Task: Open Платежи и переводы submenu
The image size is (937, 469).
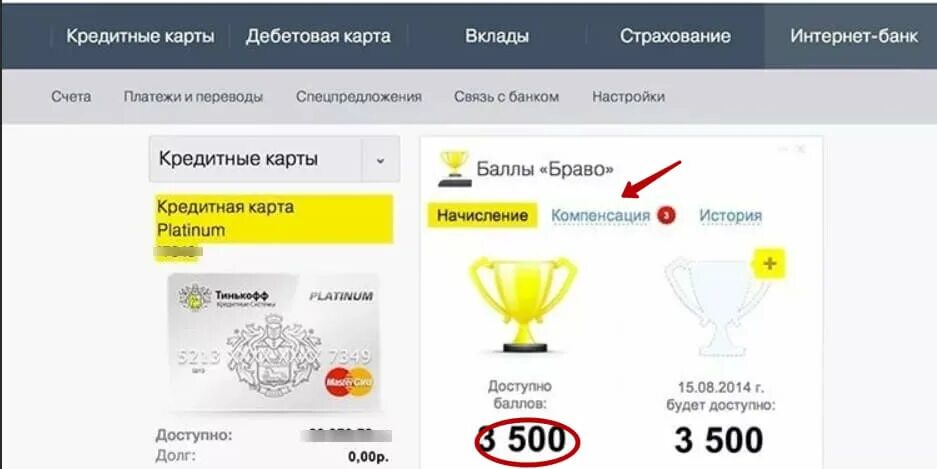Action: pyautogui.click(x=193, y=96)
